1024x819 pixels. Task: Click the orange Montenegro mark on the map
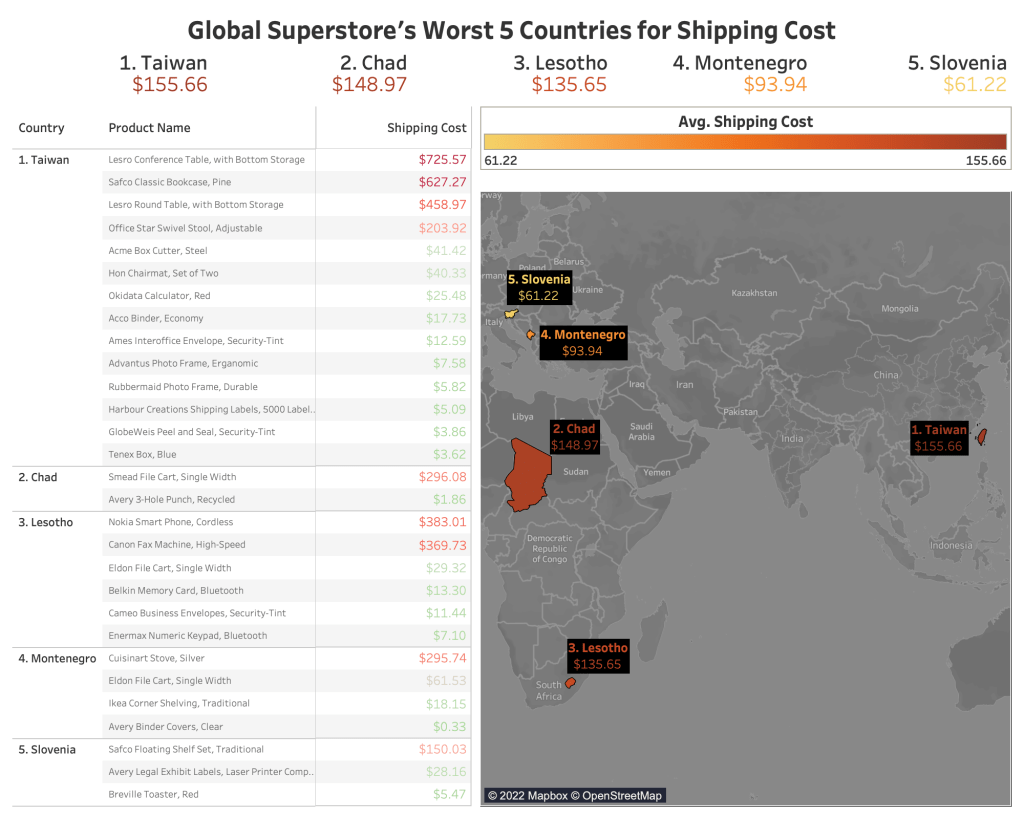pos(529,335)
